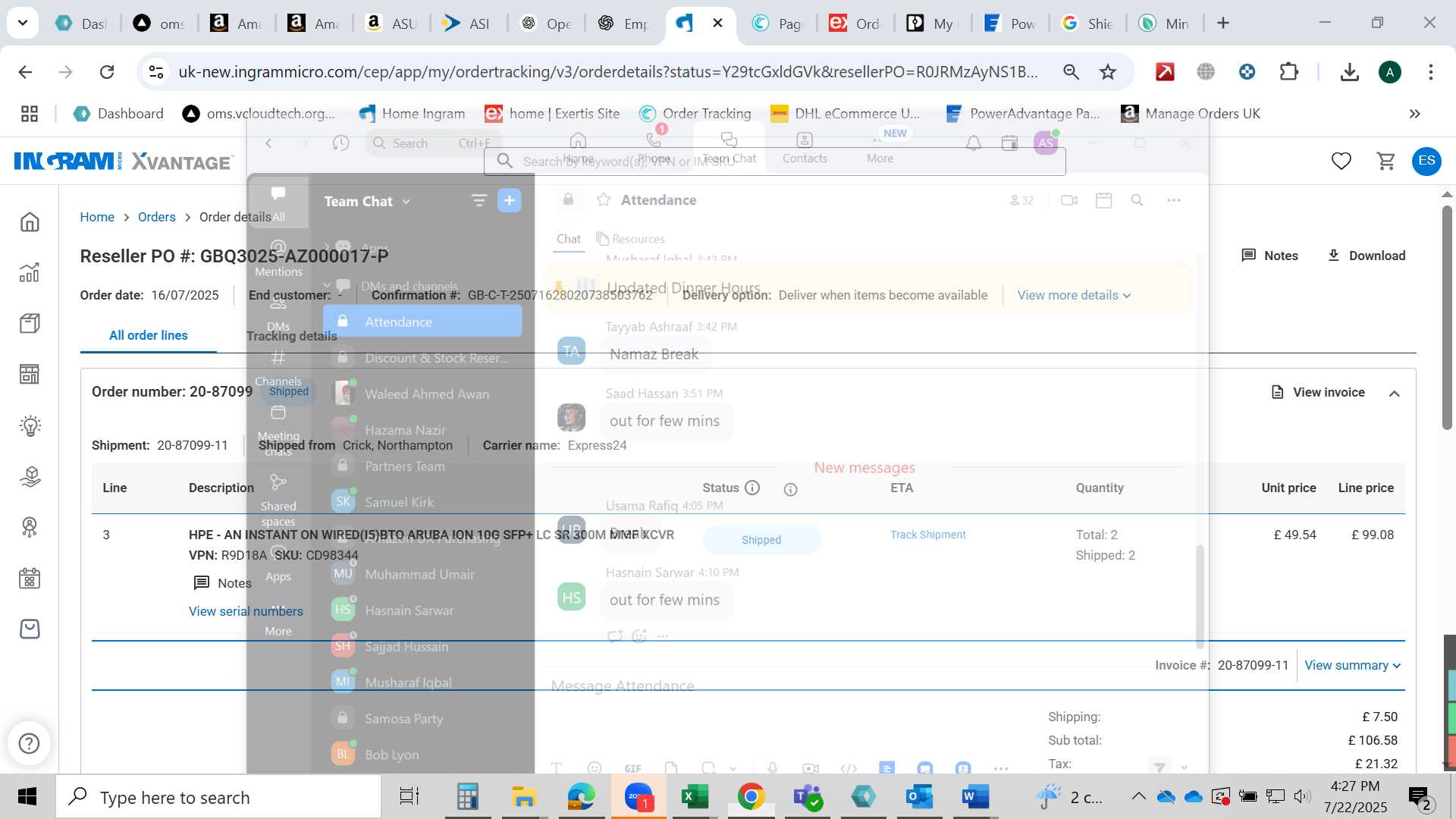Bookmark this page with the star icon
The image size is (1456, 819).
[1108, 72]
